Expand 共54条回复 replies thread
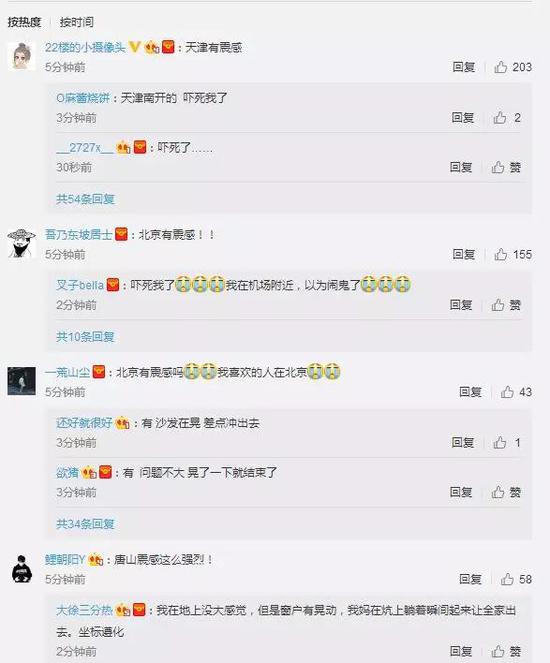 85,199
